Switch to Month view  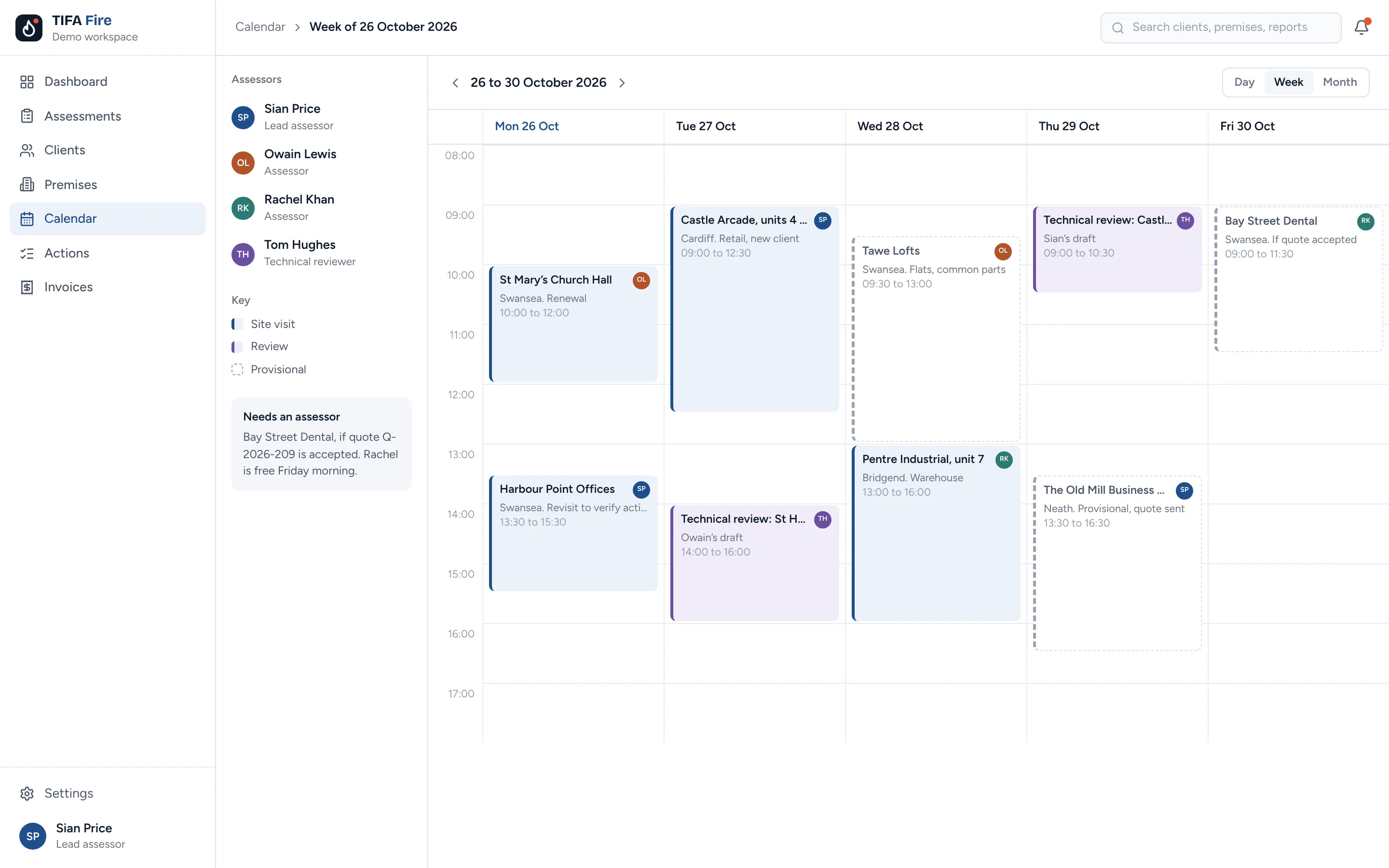[1340, 82]
